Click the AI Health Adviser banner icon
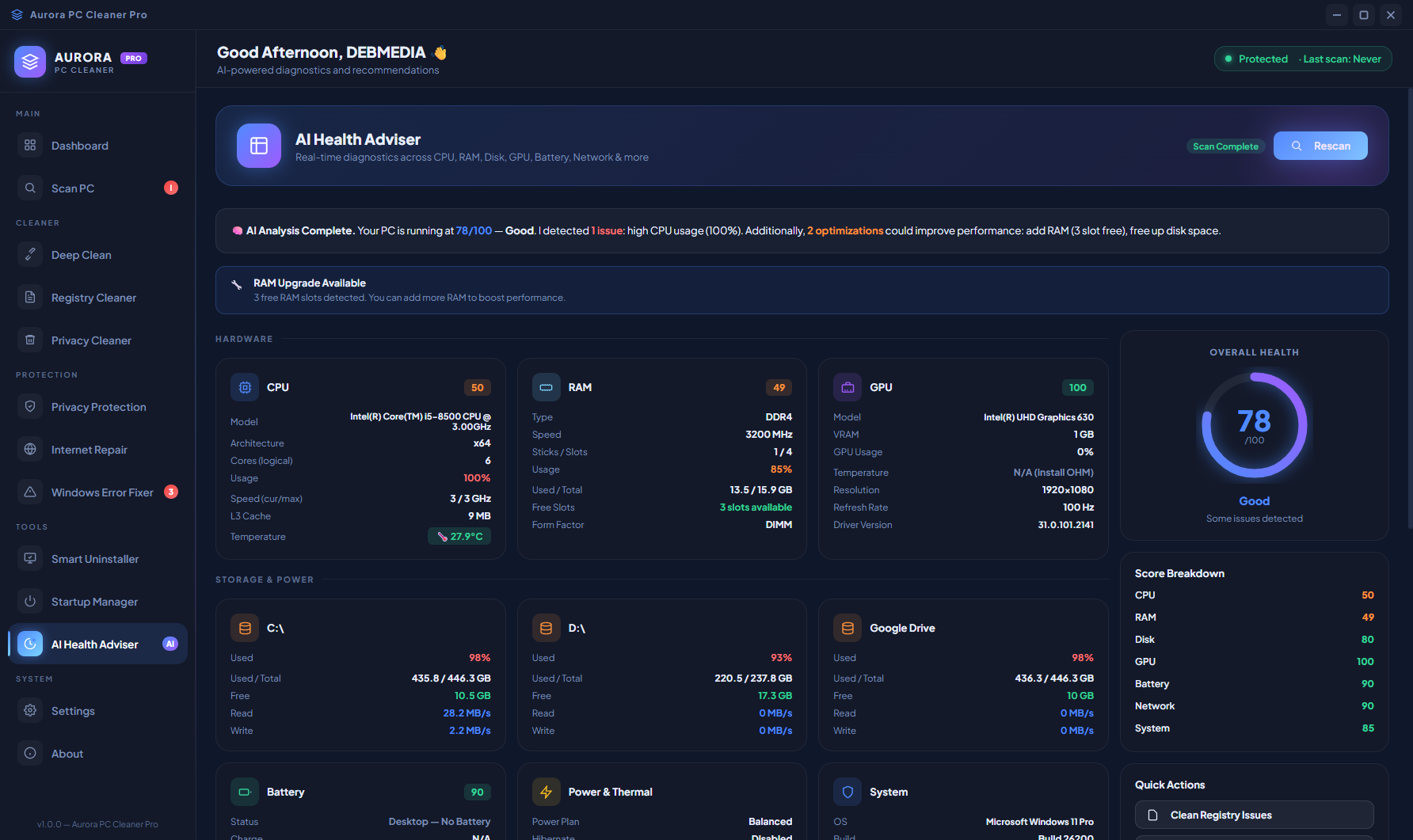This screenshot has height=840, width=1413. pos(259,146)
